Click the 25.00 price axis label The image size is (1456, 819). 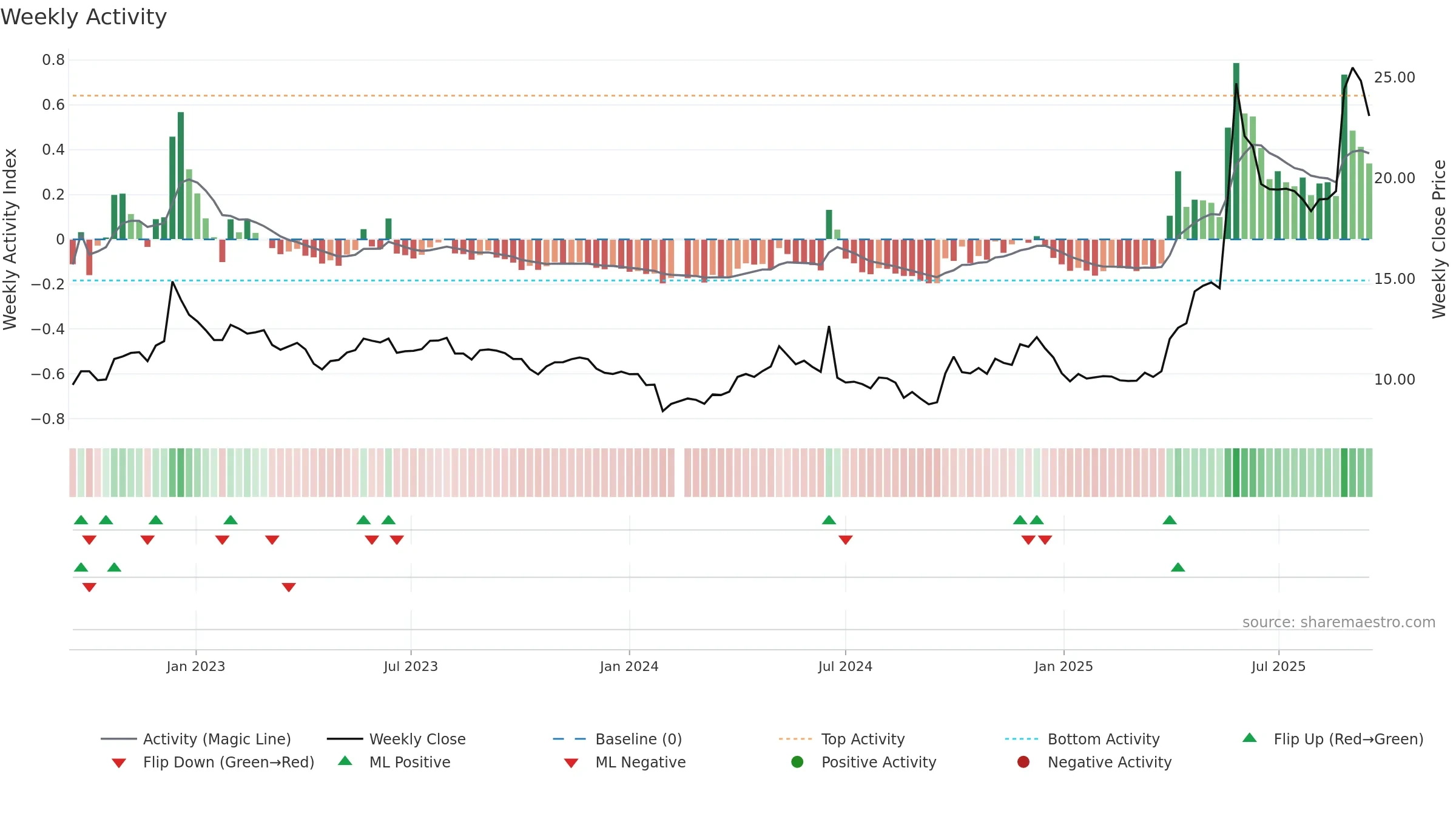coord(1395,78)
